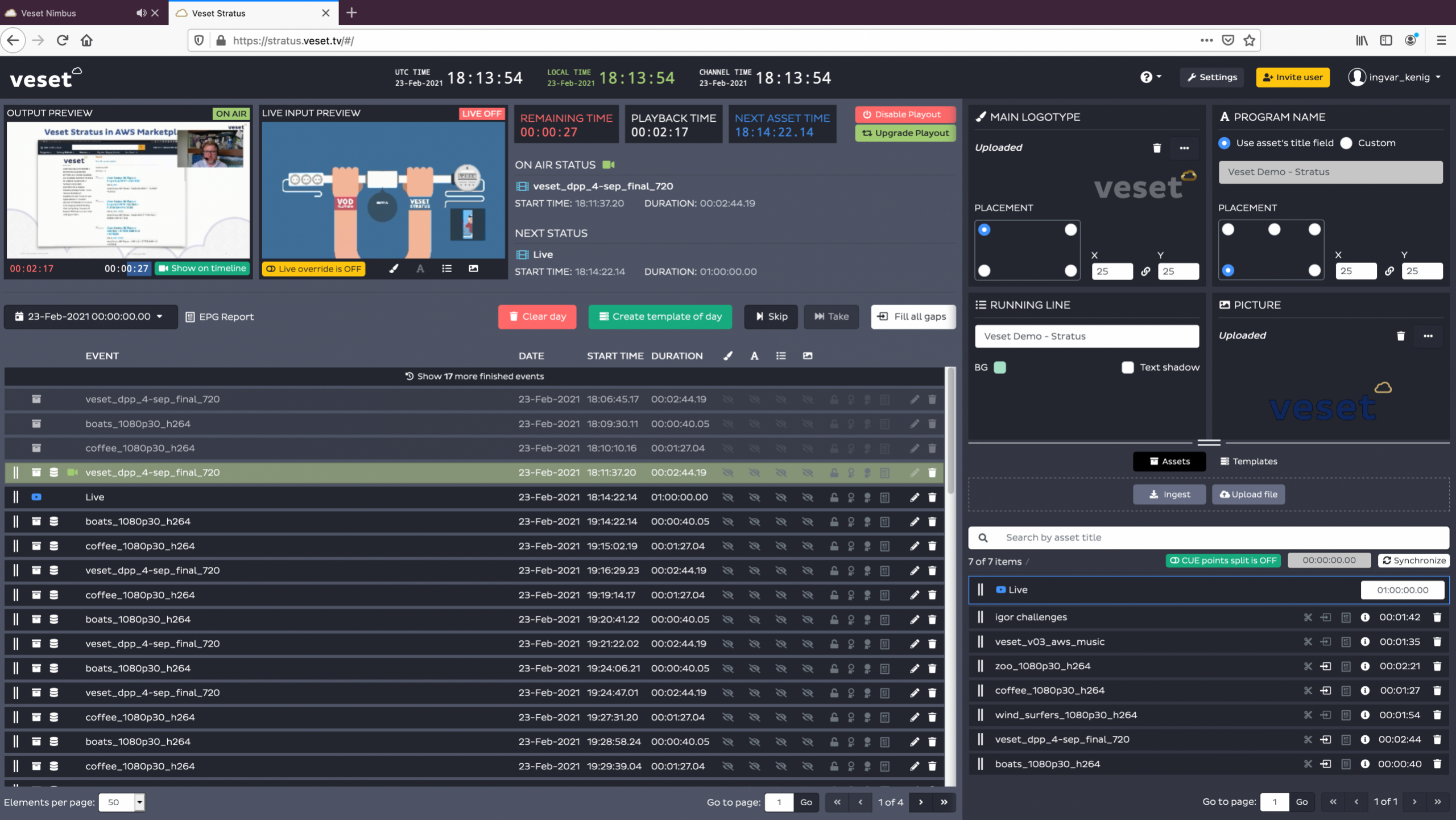Click the running line list icon under live preview
The height and width of the screenshot is (820, 1456).
(447, 269)
